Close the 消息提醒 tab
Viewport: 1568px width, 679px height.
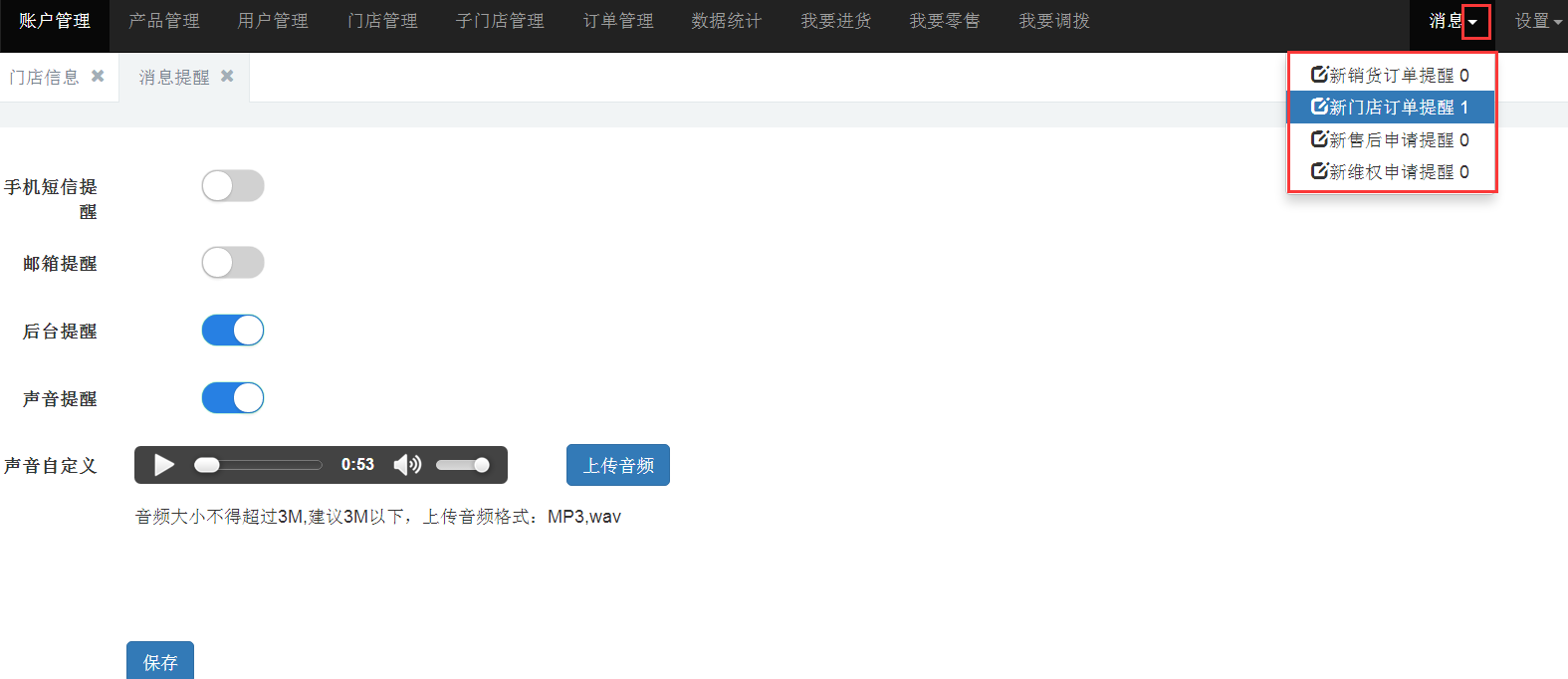click(x=227, y=76)
